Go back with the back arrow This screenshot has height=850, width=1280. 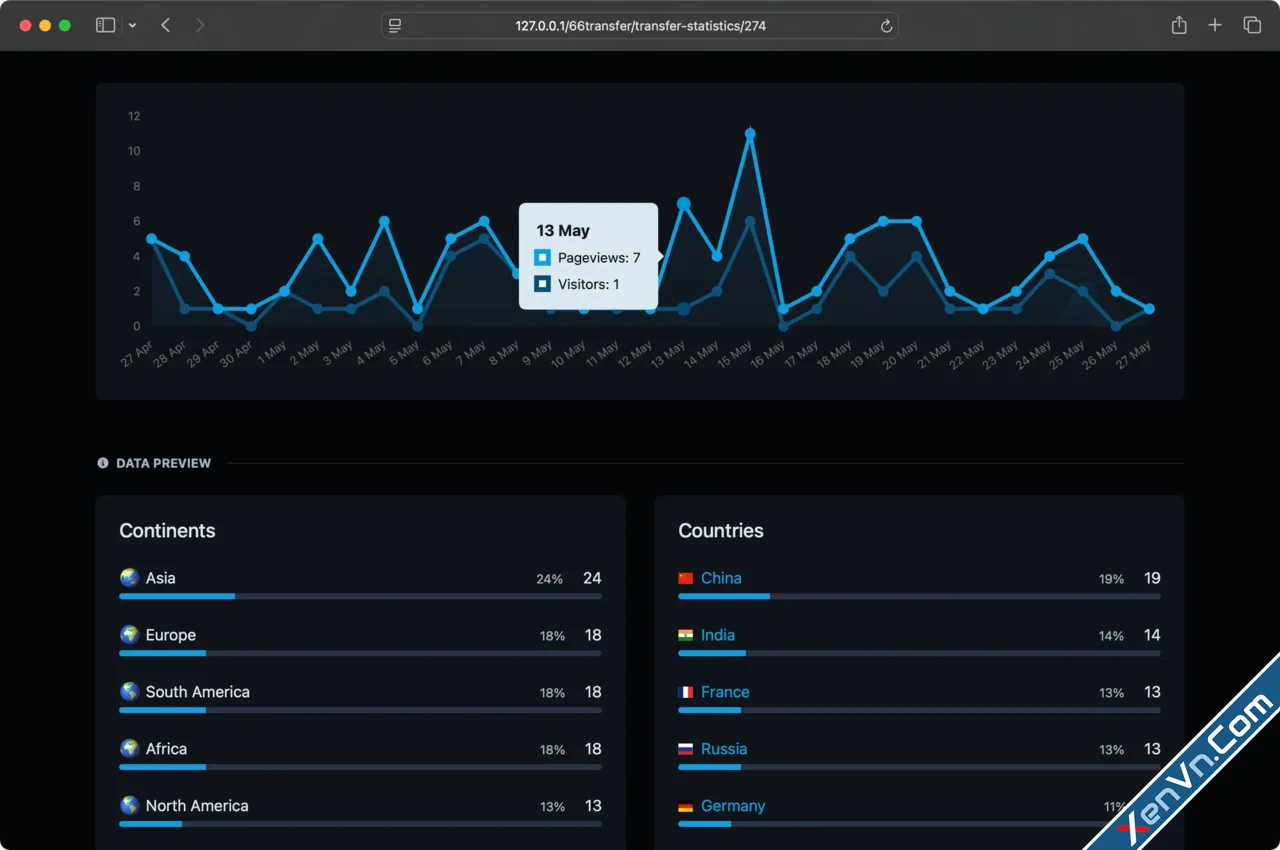pos(166,25)
